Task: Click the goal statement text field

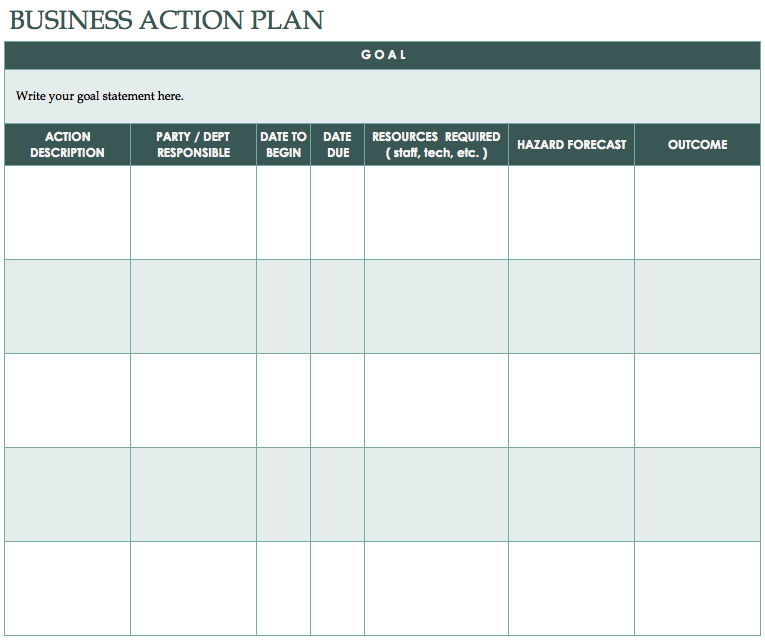Action: [x=383, y=97]
